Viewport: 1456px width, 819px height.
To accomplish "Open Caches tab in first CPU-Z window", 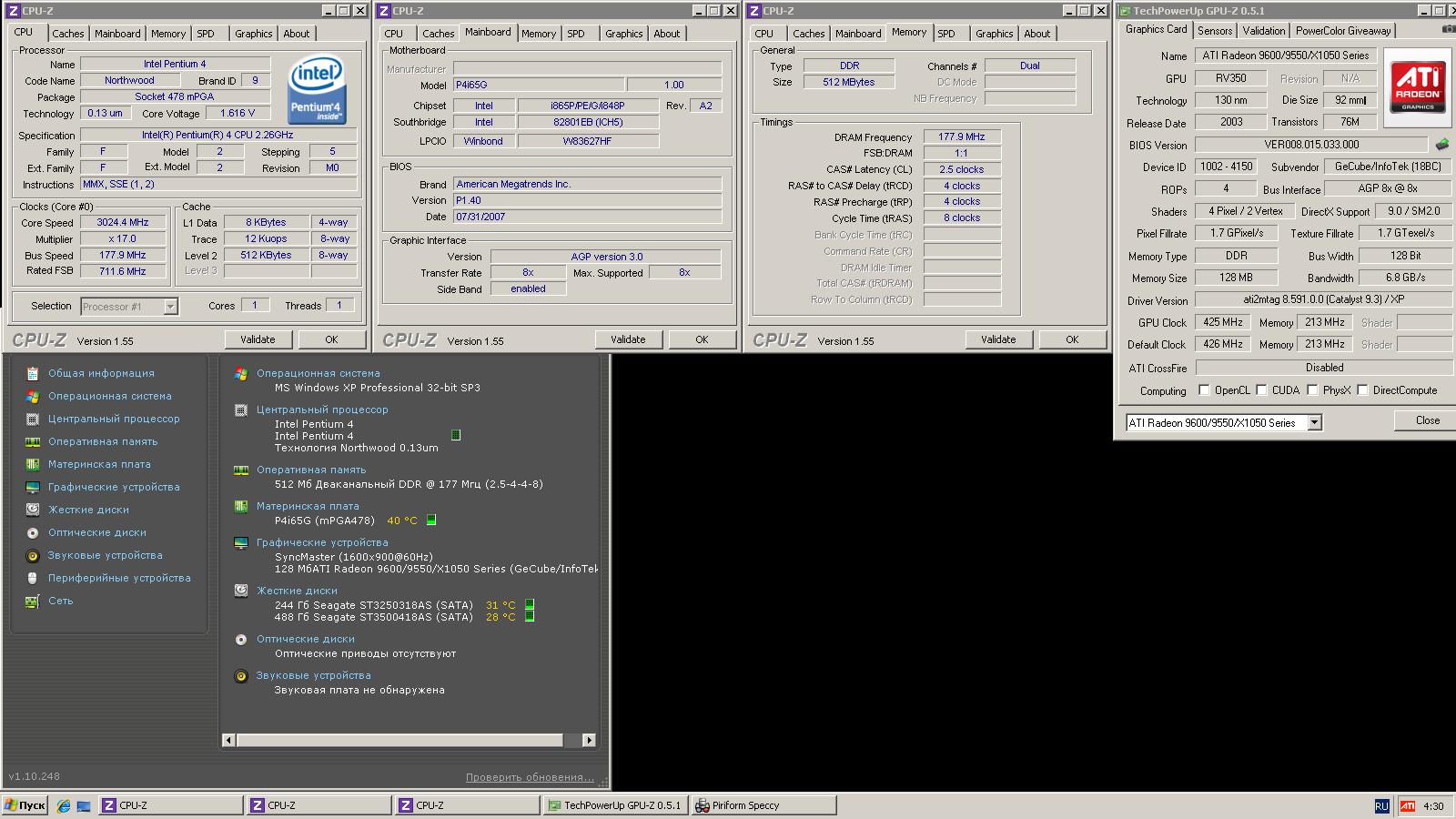I will (x=67, y=34).
